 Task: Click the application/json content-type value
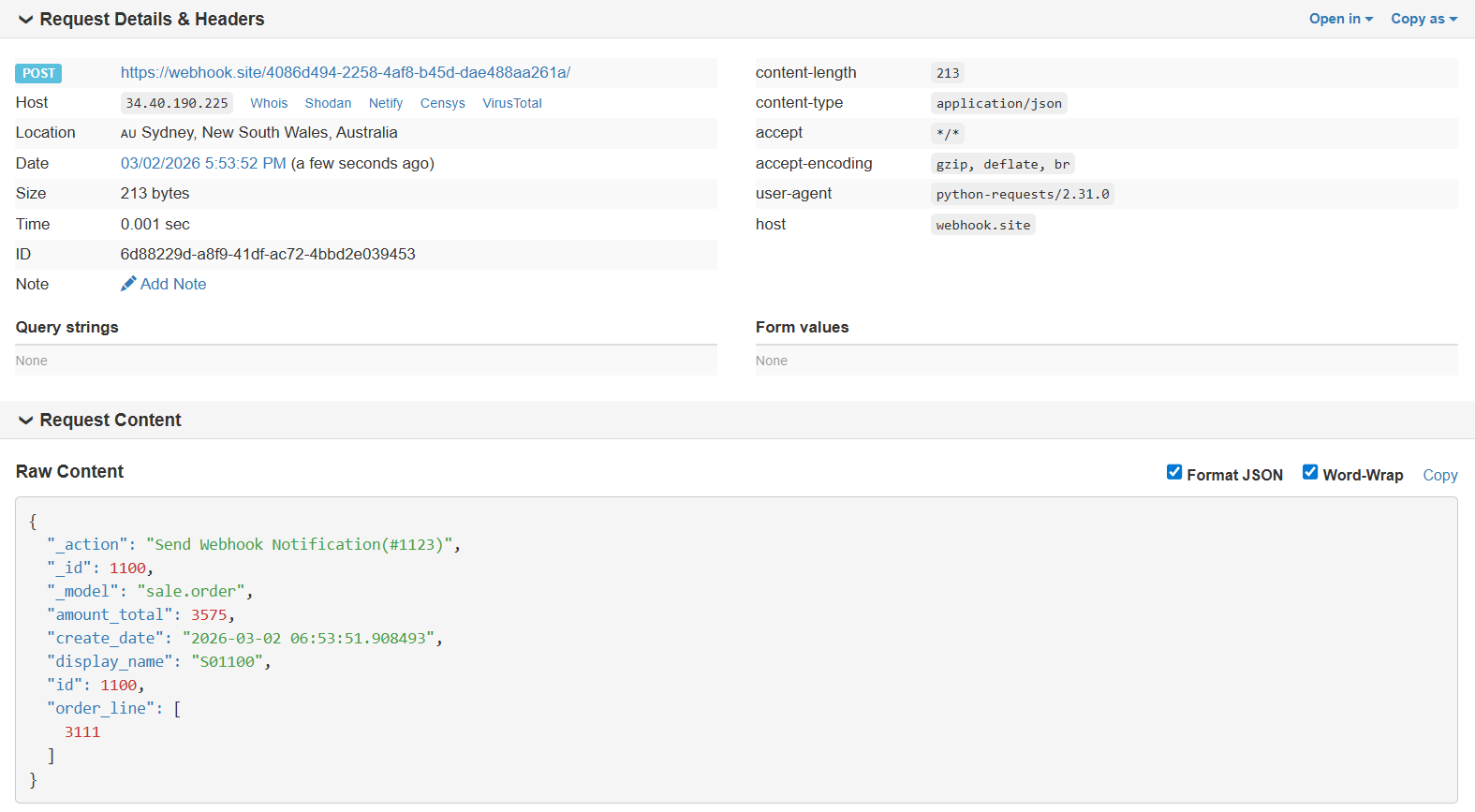coord(998,103)
